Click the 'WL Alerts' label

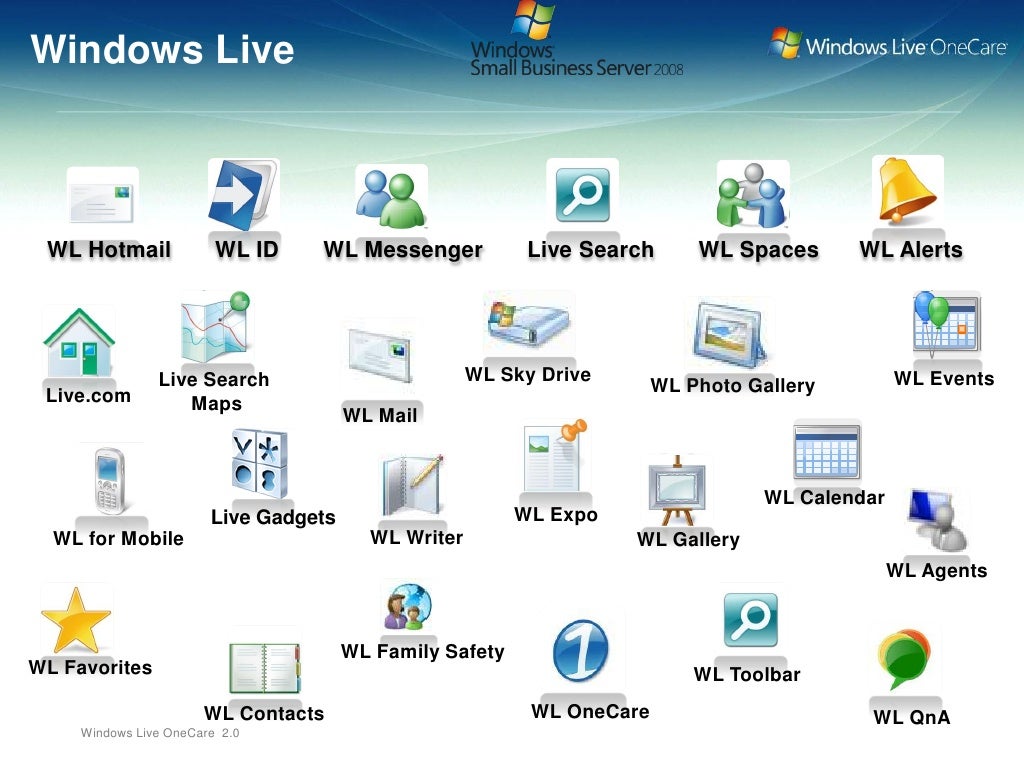click(911, 249)
